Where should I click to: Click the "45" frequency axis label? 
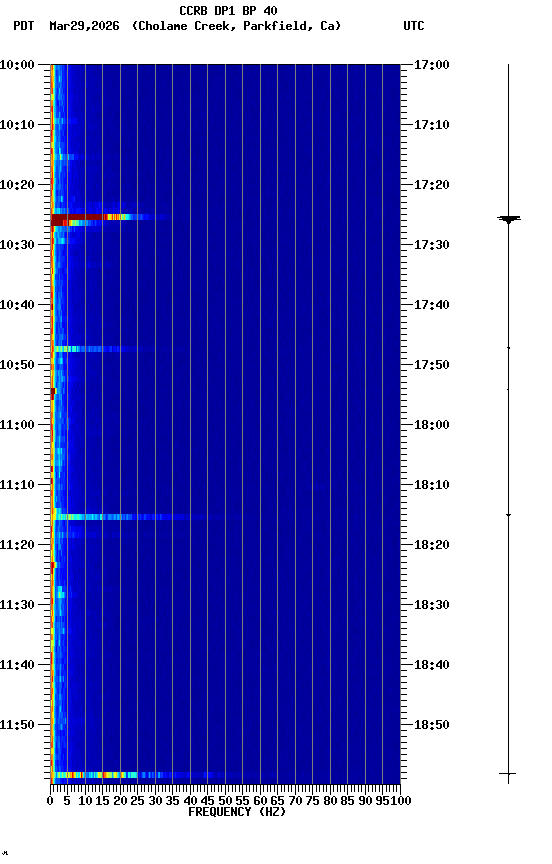click(x=207, y=802)
